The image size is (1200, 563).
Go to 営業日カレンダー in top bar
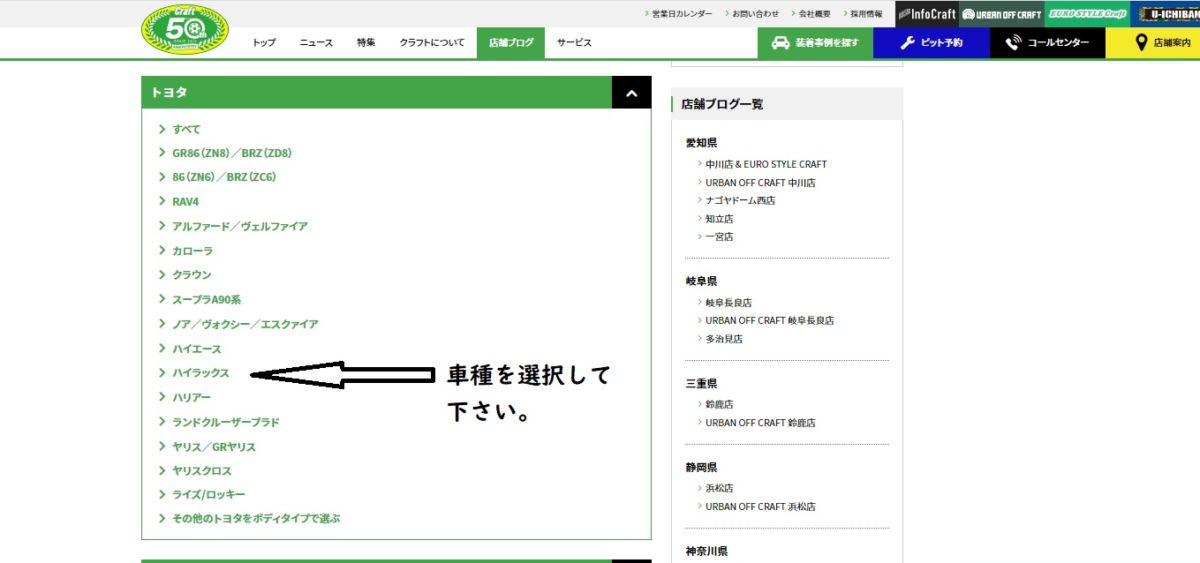point(682,14)
